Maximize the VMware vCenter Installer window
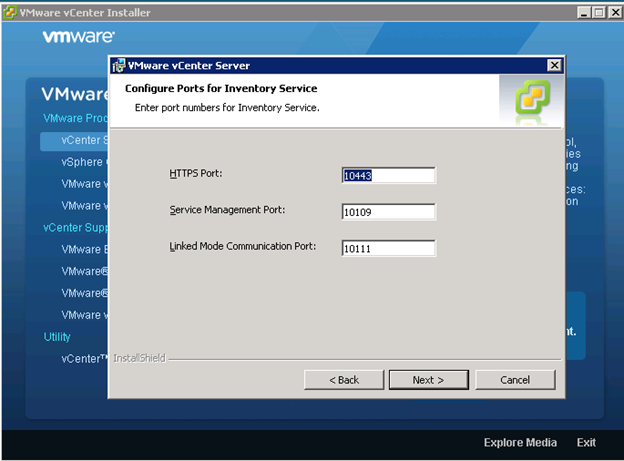Image resolution: width=624 pixels, height=461 pixels. coord(599,13)
